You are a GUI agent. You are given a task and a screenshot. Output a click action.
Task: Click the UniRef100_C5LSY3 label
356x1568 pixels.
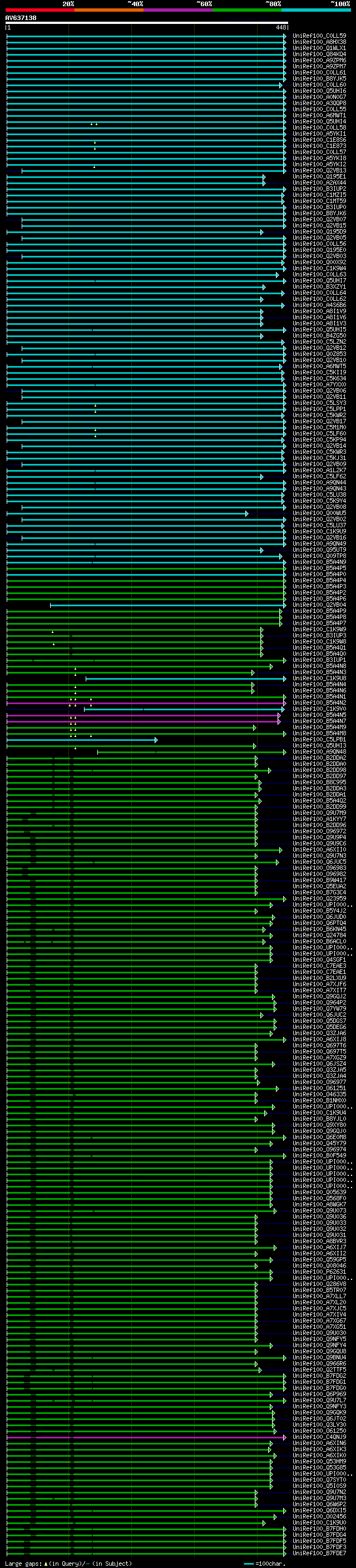[x=319, y=403]
